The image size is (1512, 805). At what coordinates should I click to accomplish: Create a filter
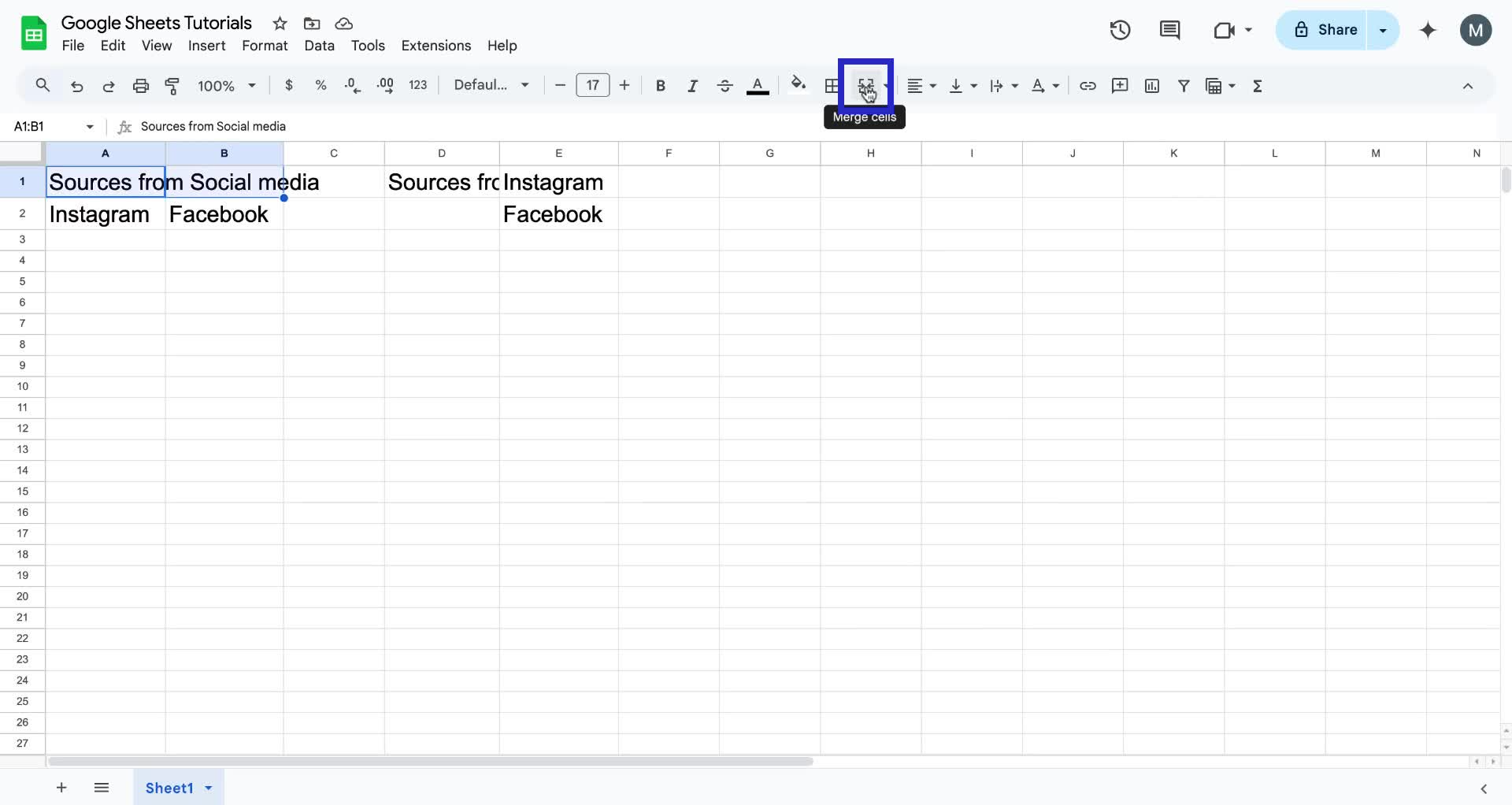pyautogui.click(x=1184, y=85)
